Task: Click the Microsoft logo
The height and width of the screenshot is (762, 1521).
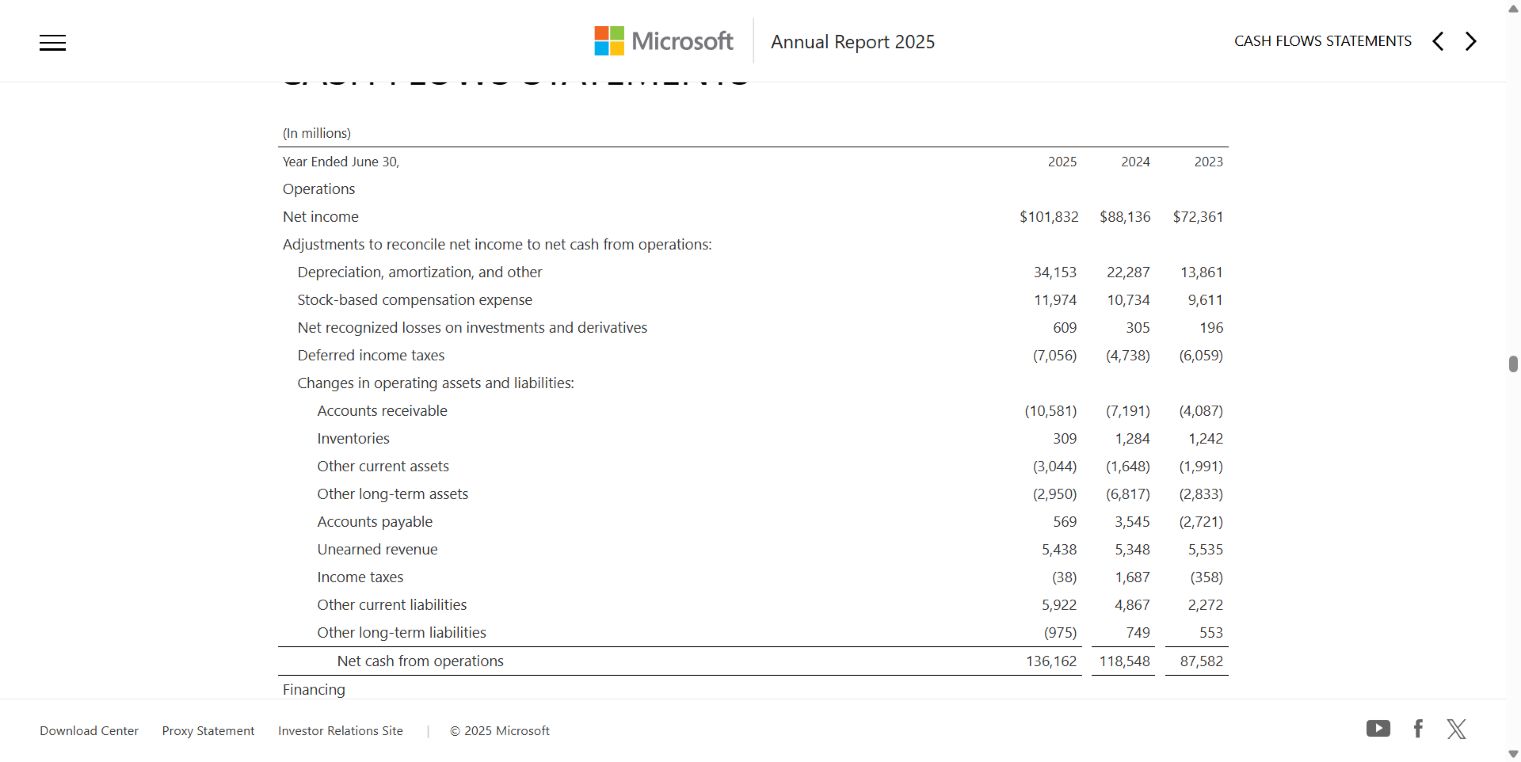Action: click(x=664, y=41)
